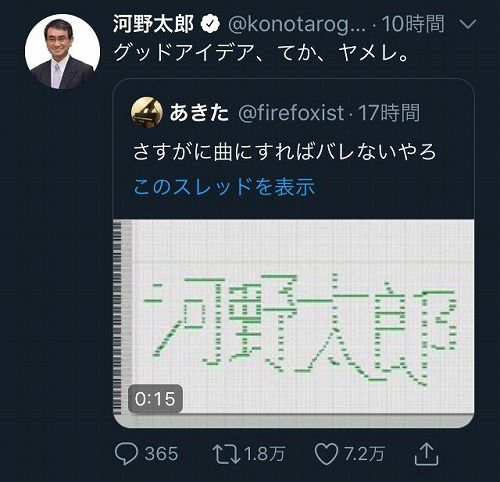This screenshot has height=482, width=500.
Task: Click the 10時間 timestamp
Action: point(413,24)
